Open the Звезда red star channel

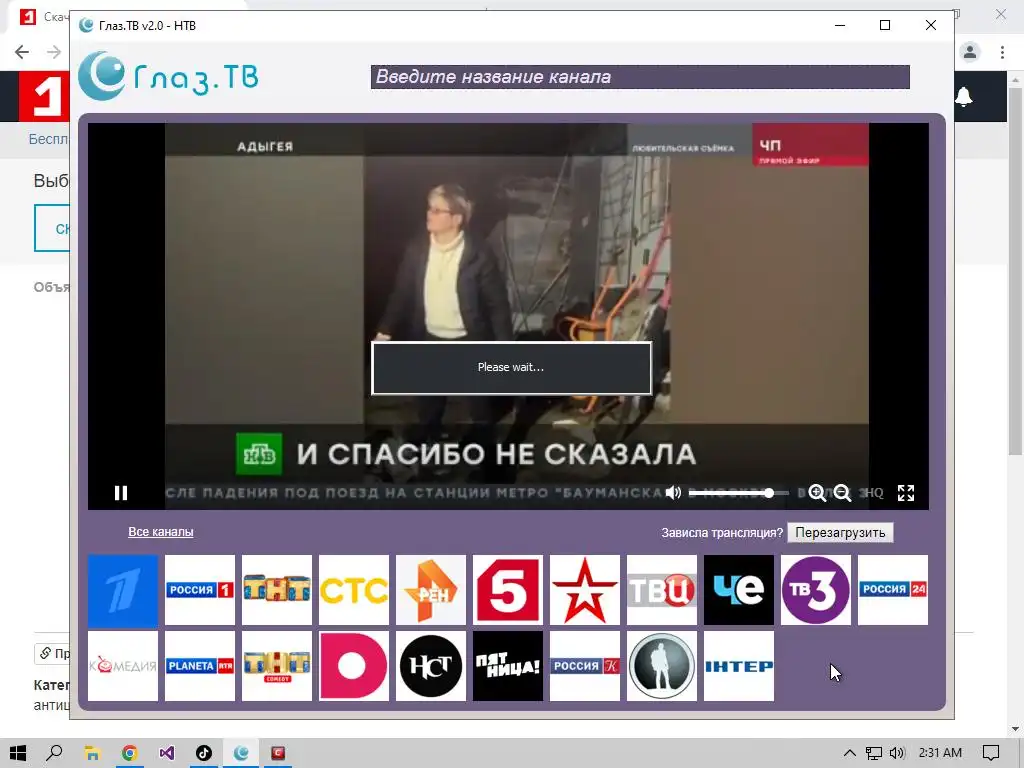coord(585,590)
